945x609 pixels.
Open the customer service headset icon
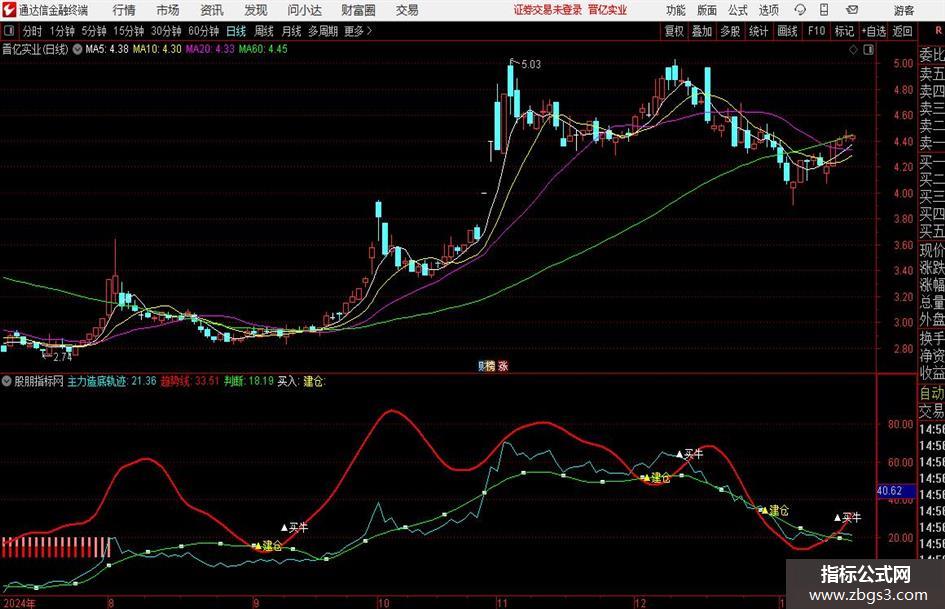pyautogui.click(x=800, y=10)
